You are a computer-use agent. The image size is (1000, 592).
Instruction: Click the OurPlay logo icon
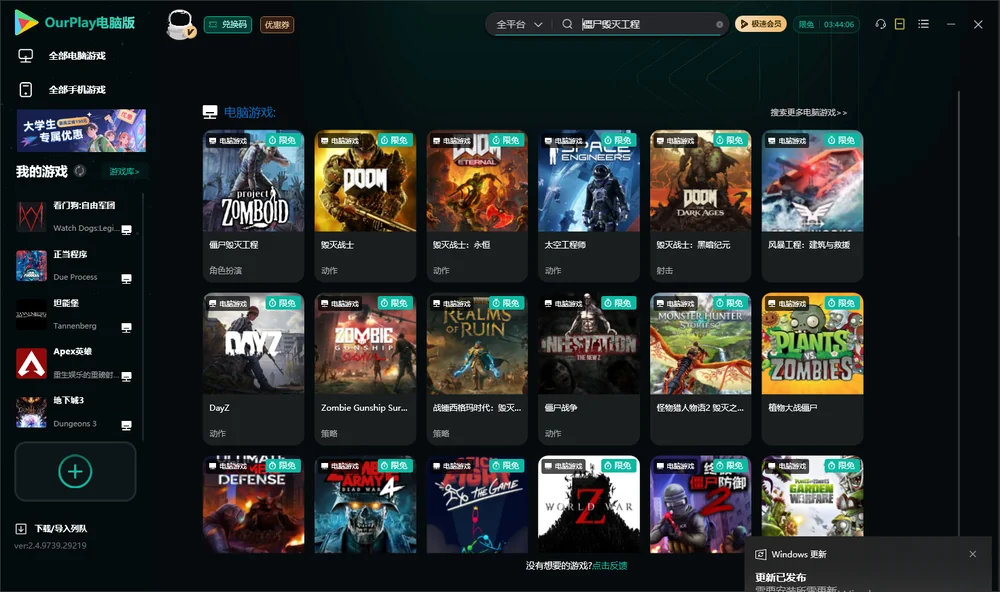26,22
